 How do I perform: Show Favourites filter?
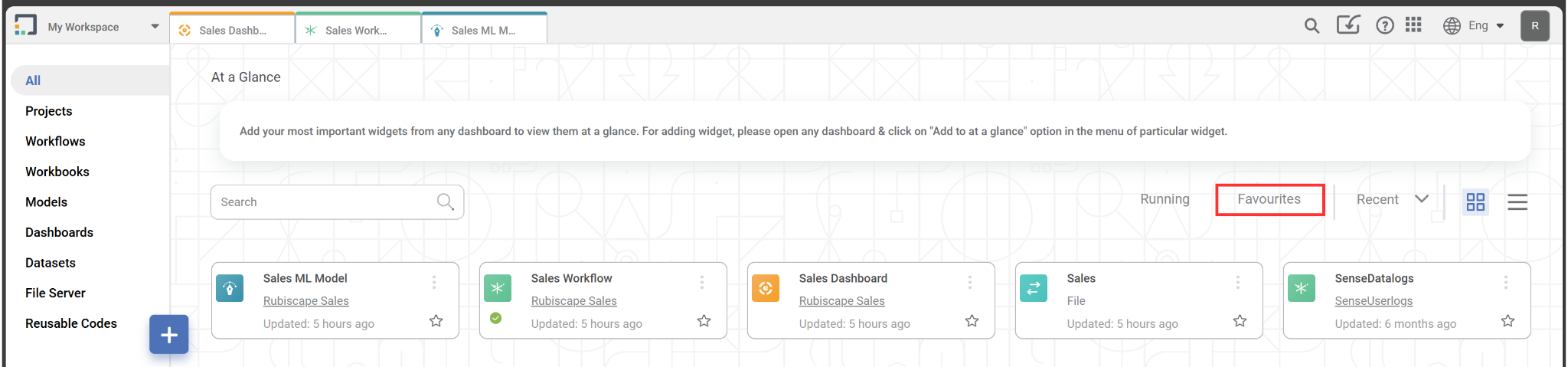click(1269, 199)
